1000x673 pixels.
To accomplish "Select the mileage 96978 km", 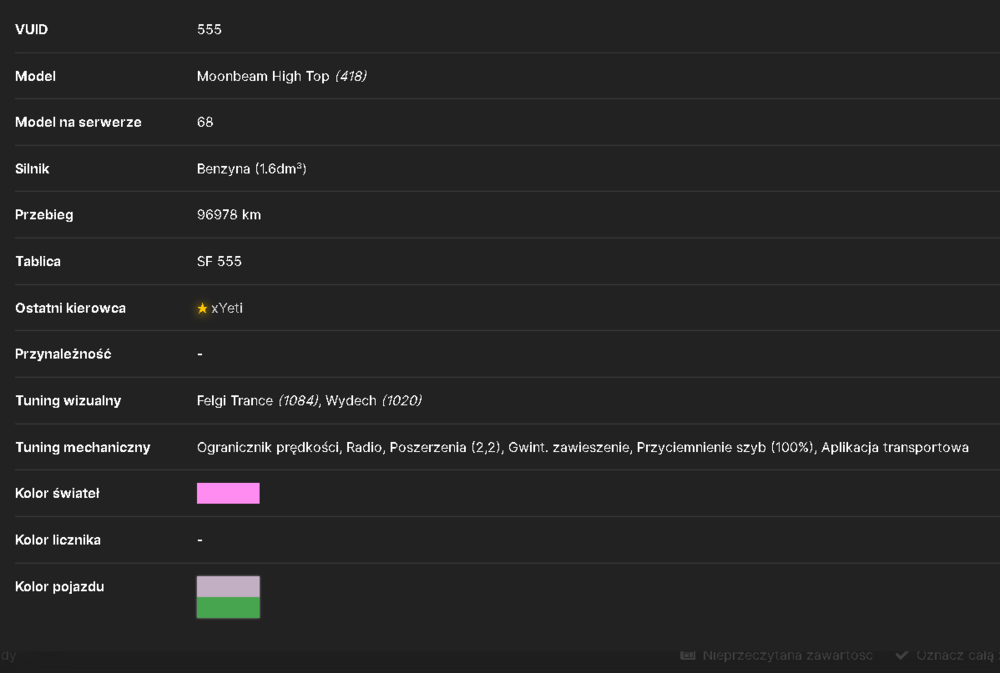I will tap(229, 215).
